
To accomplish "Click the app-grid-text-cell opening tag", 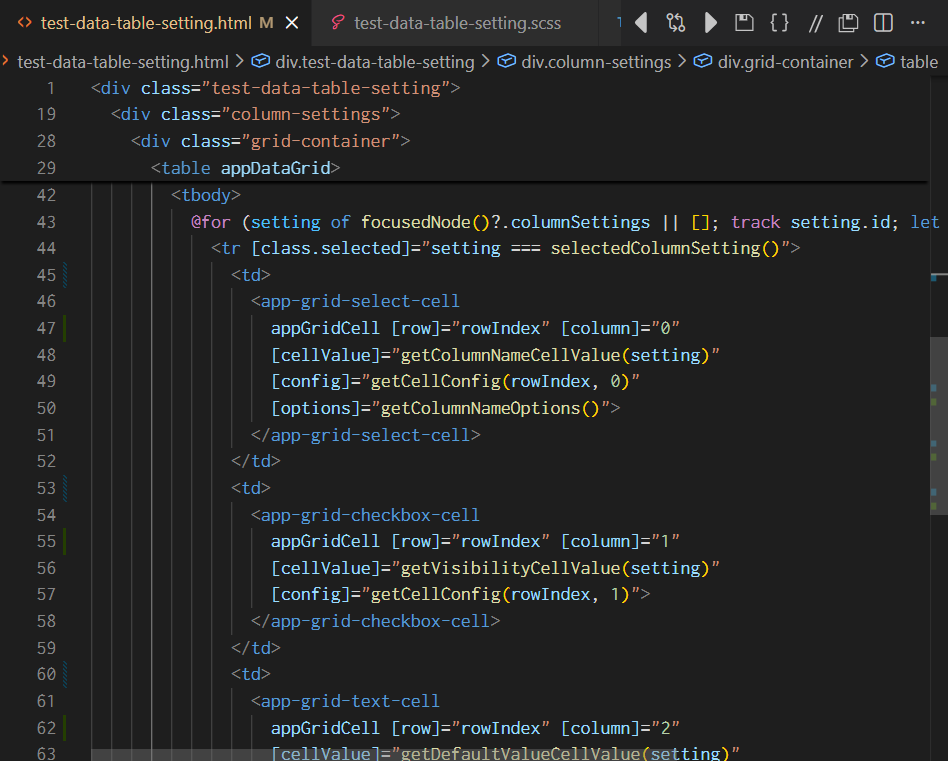I will tap(345, 701).
